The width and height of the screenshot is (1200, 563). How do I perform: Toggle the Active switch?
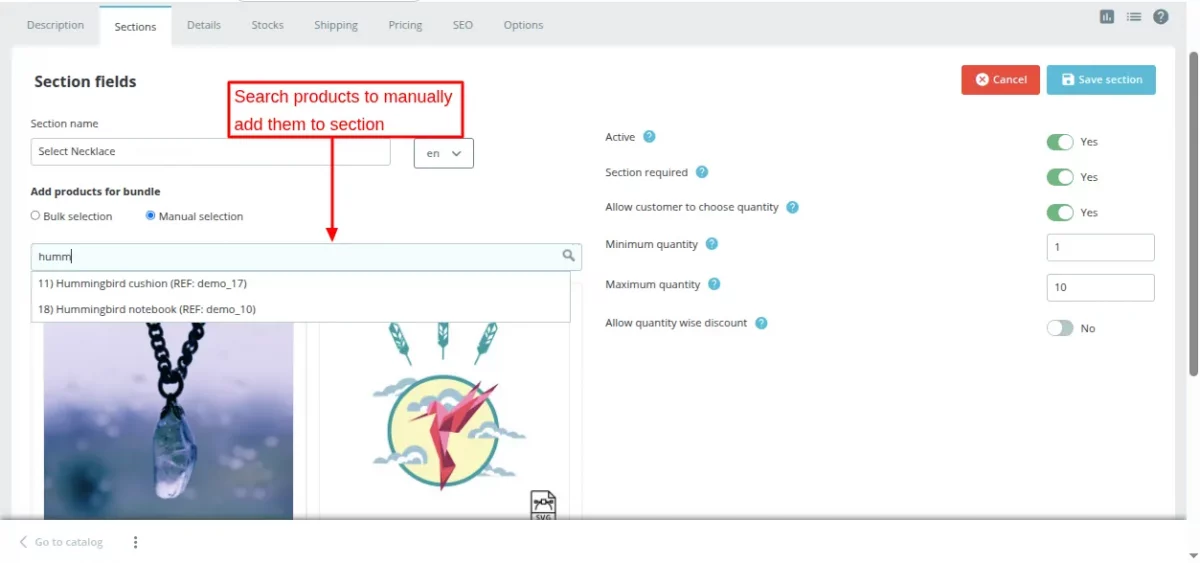1060,142
